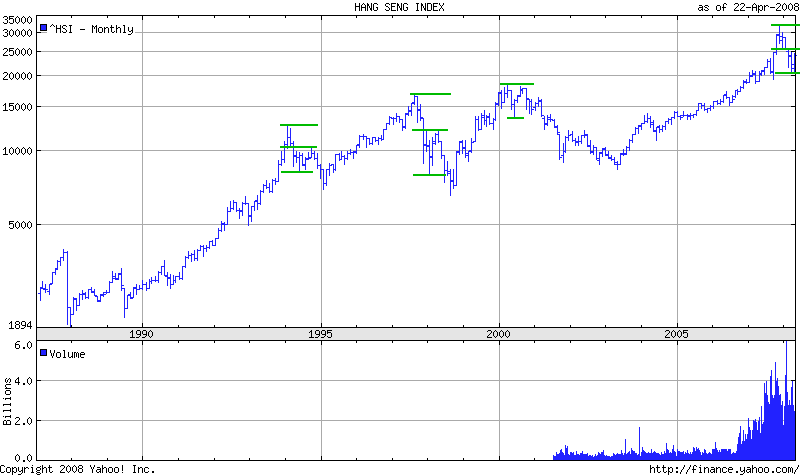Click the 4.0 volume axis label
This screenshot has height=475, width=800.
pos(24,381)
